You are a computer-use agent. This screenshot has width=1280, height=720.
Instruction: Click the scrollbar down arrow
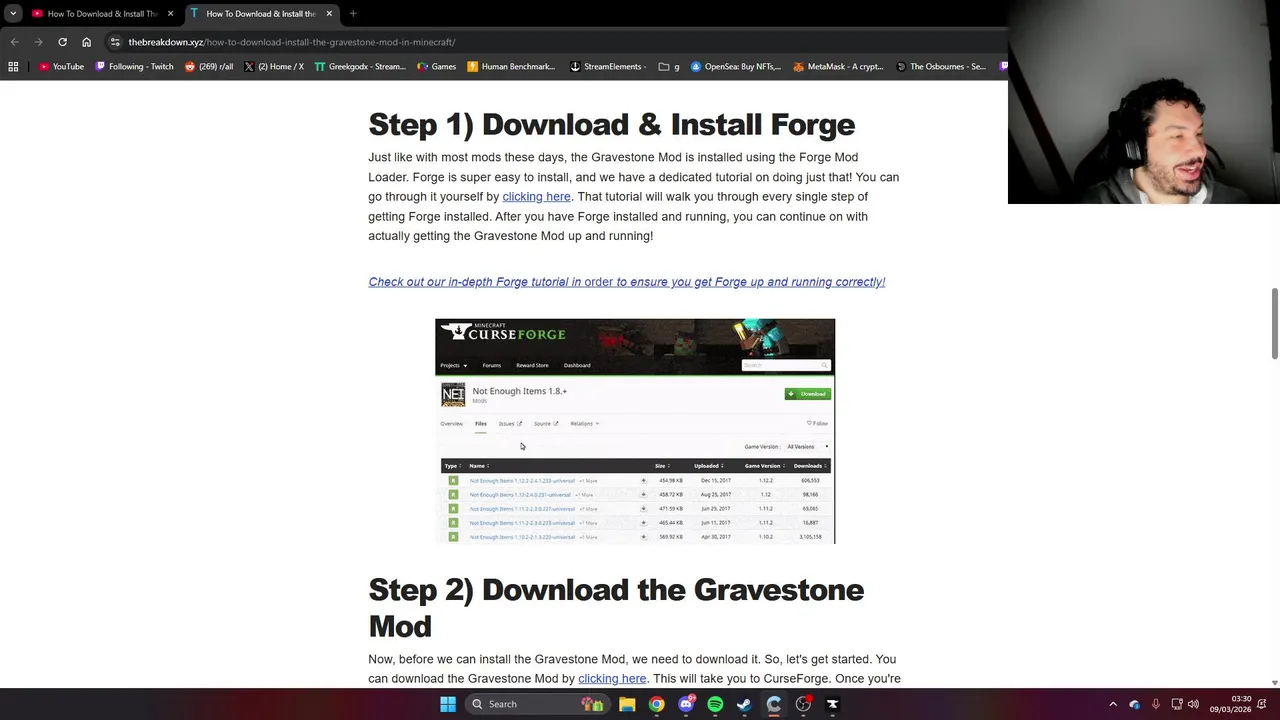(1274, 683)
